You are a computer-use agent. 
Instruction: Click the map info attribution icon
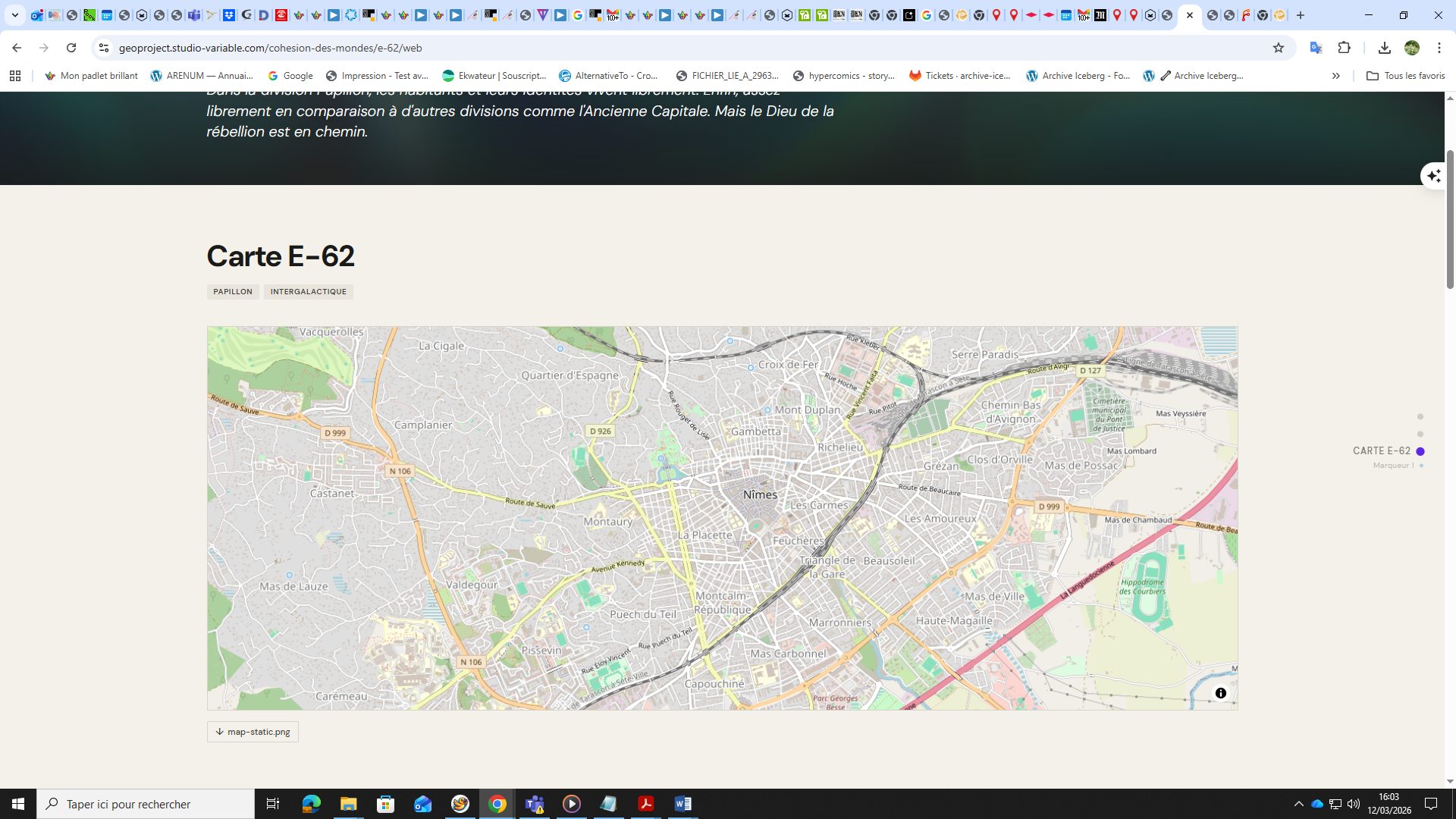[1220, 693]
